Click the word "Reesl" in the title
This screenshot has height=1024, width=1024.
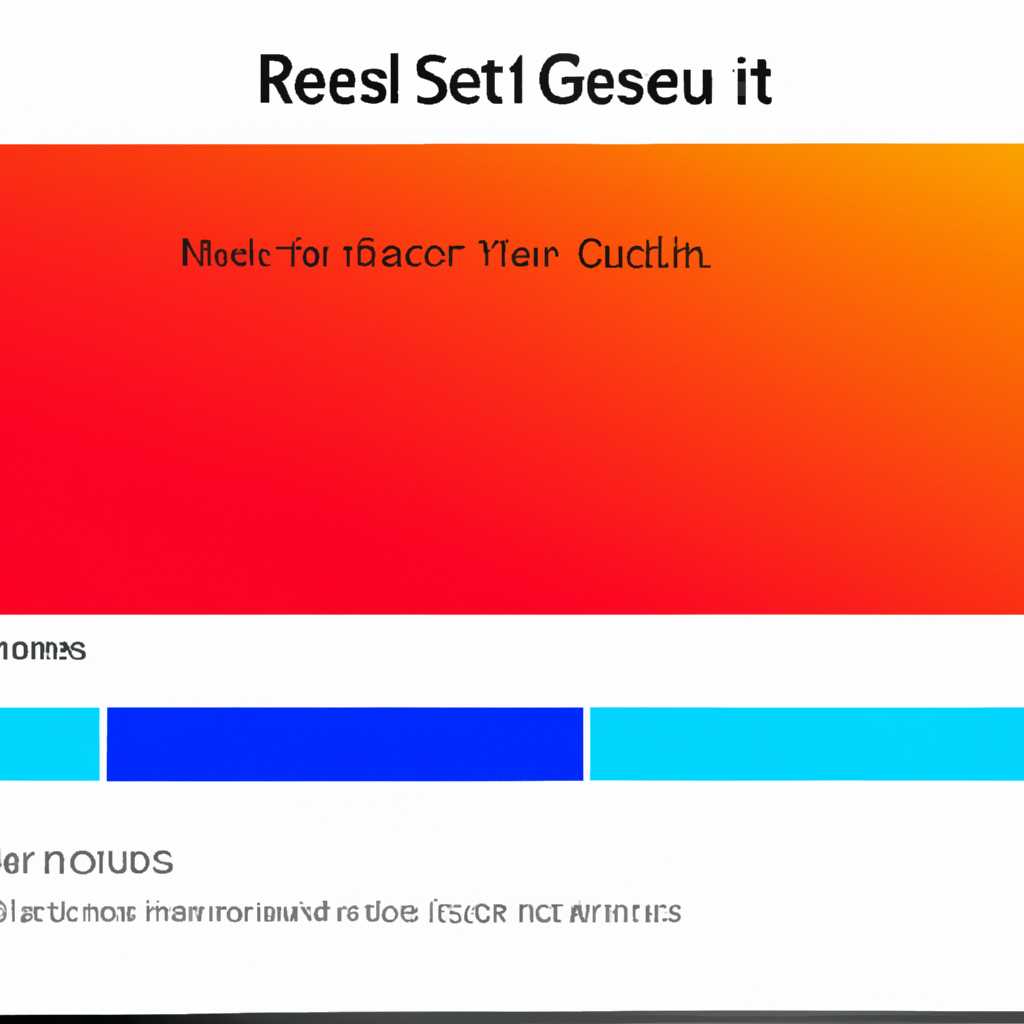point(328,80)
